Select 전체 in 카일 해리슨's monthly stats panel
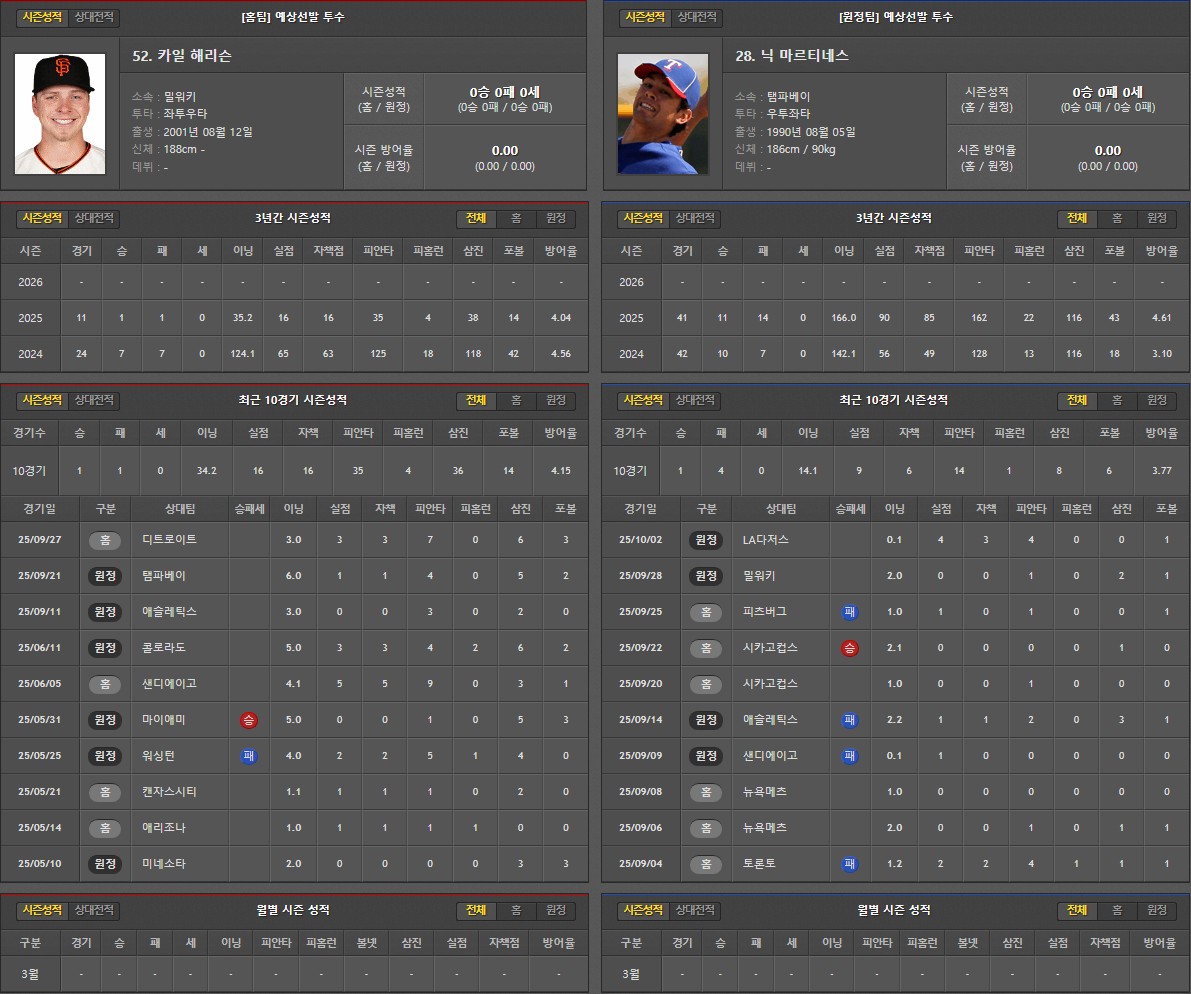1191x994 pixels. (476, 910)
